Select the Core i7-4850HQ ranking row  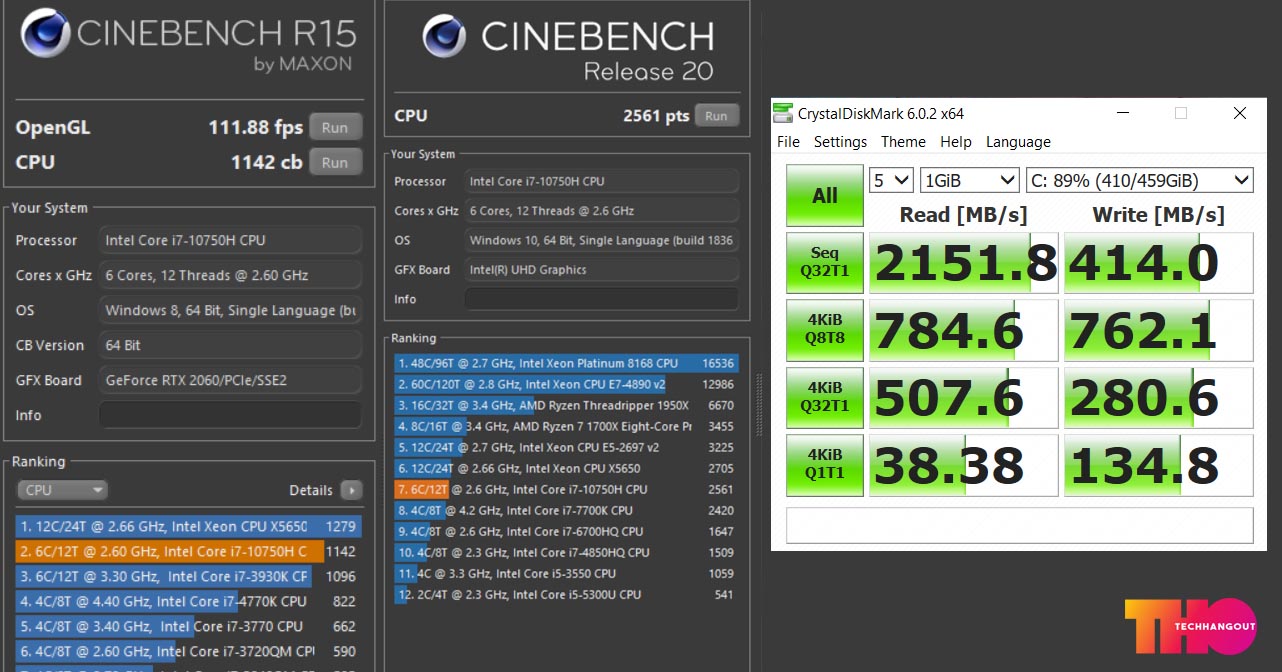coord(566,552)
